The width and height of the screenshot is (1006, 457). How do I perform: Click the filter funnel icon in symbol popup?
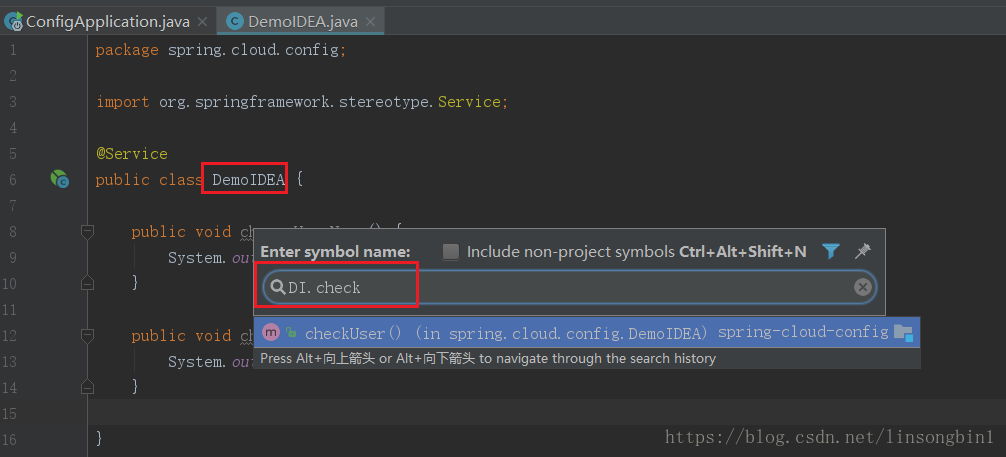pos(831,251)
